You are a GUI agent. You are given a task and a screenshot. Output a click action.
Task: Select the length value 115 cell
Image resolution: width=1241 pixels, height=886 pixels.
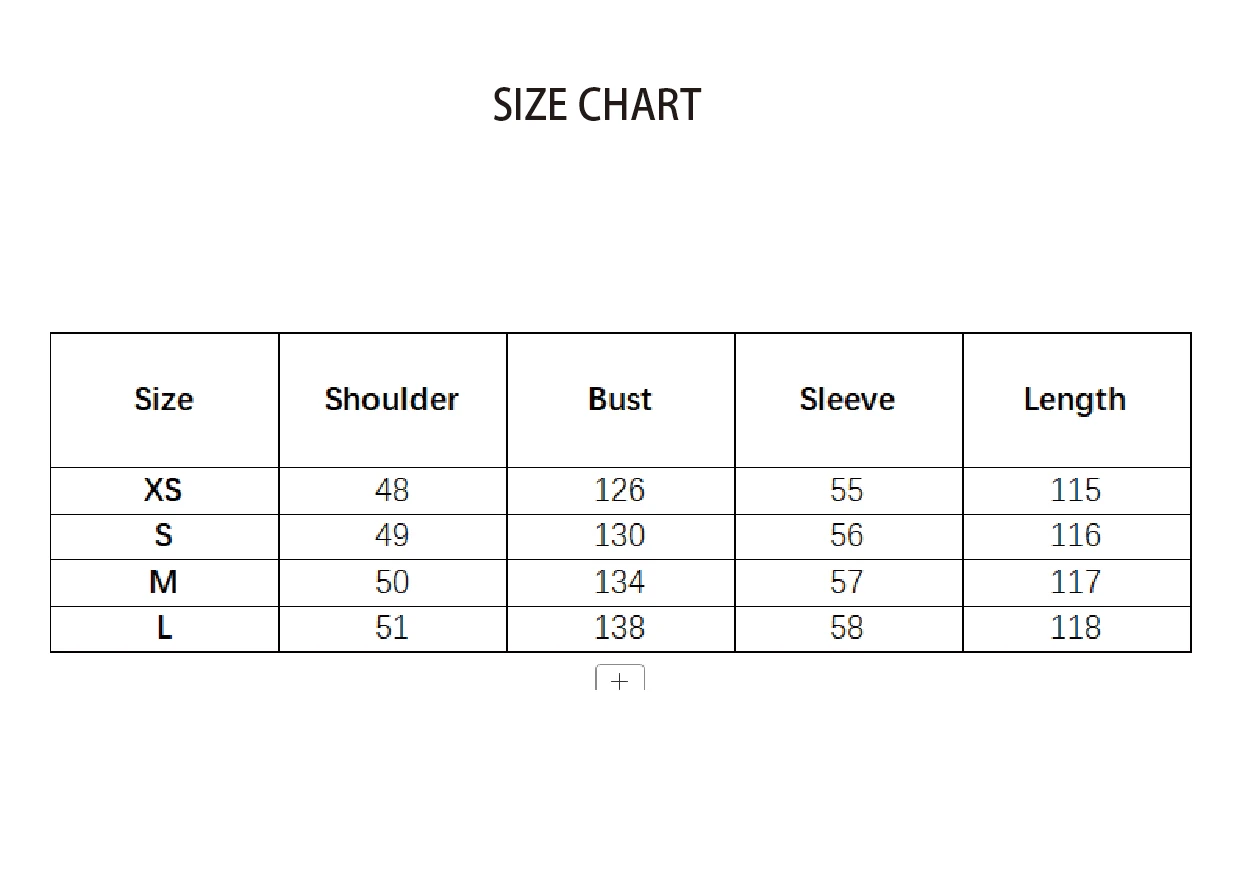[x=1076, y=490]
